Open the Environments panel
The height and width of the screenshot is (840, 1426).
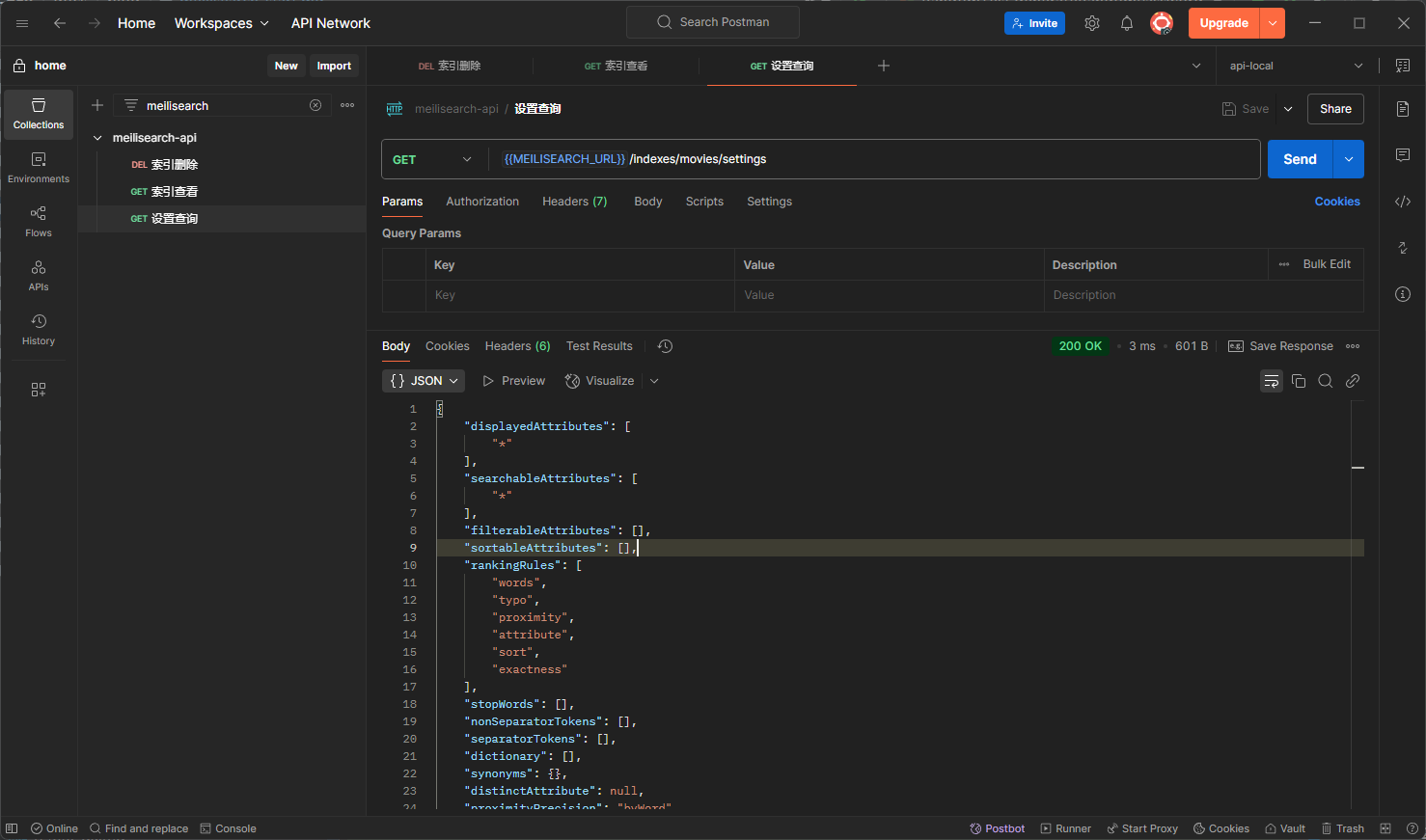(38, 165)
